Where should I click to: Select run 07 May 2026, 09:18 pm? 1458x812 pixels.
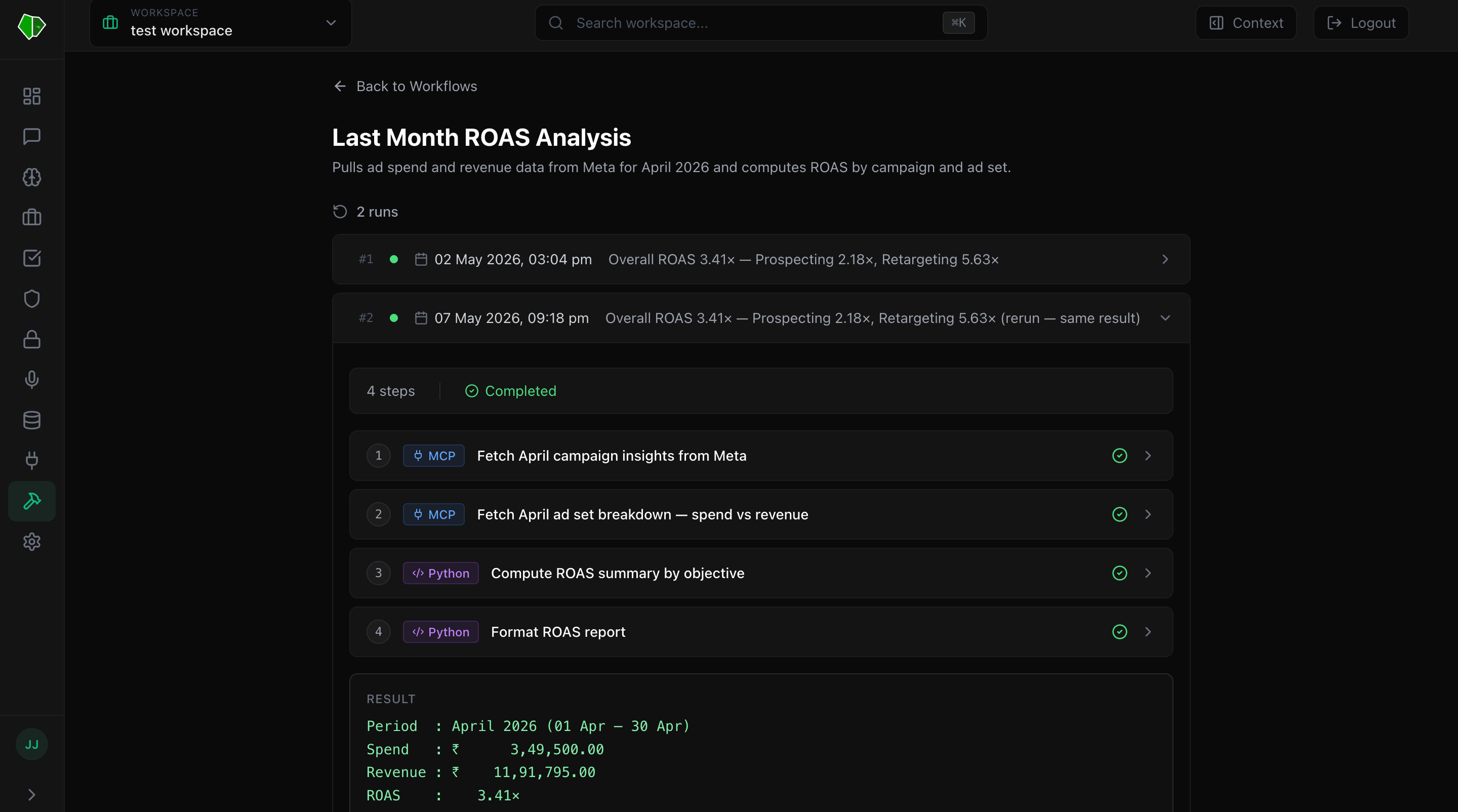(761, 318)
